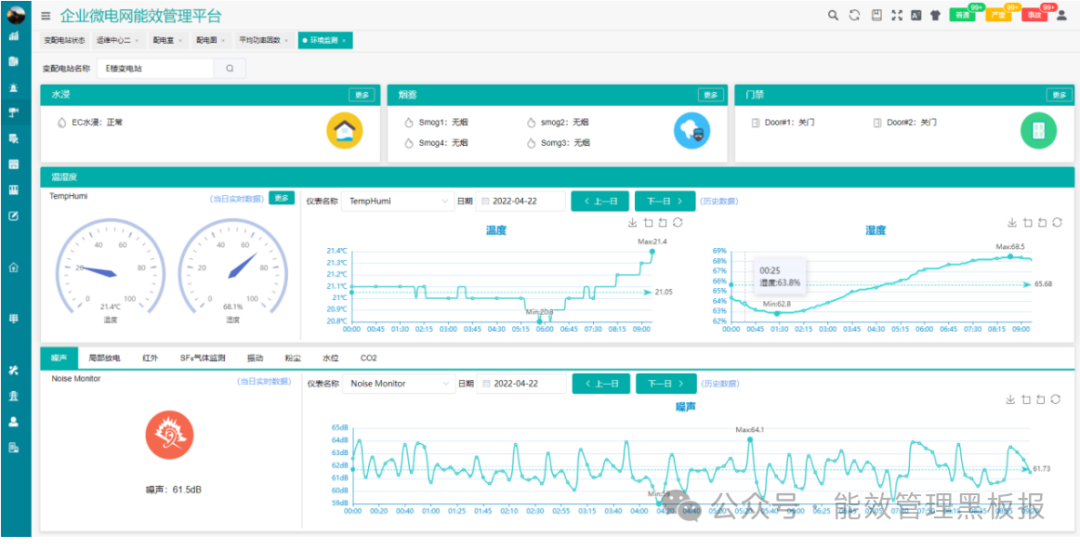
Task: Open the date picker in 噪声 section
Action: (x=521, y=384)
